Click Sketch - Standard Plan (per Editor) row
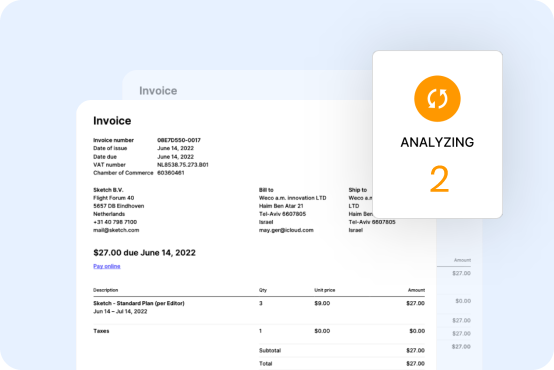The height and width of the screenshot is (370, 554). [139, 303]
